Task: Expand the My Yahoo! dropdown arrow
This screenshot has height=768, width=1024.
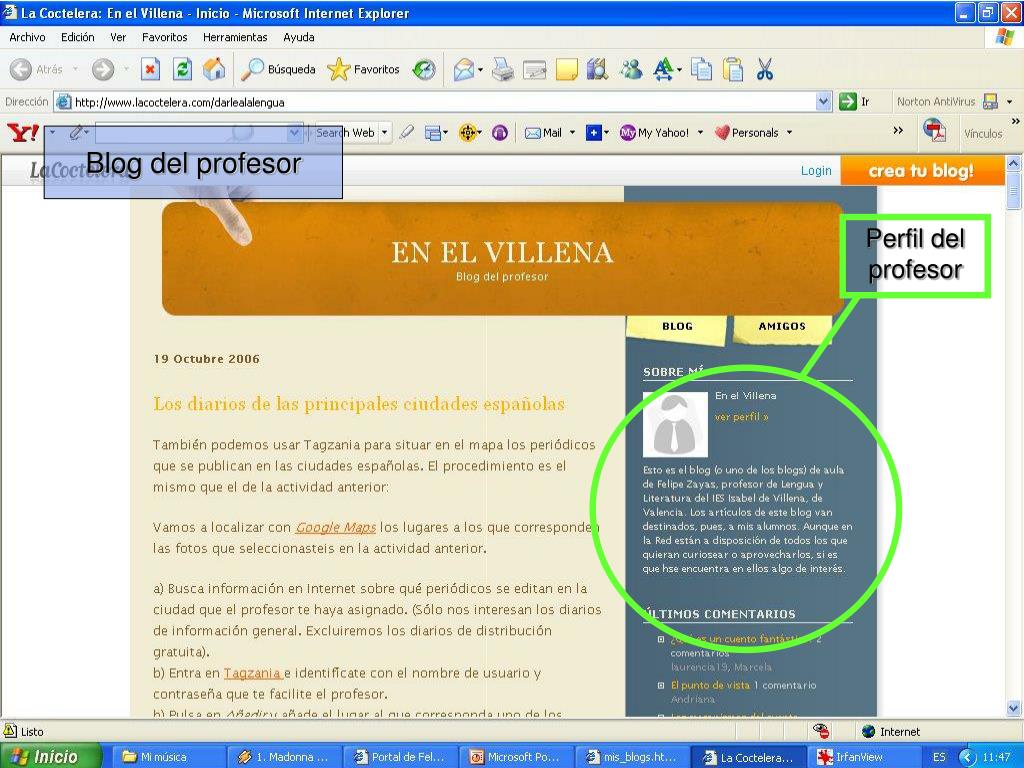Action: 700,133
